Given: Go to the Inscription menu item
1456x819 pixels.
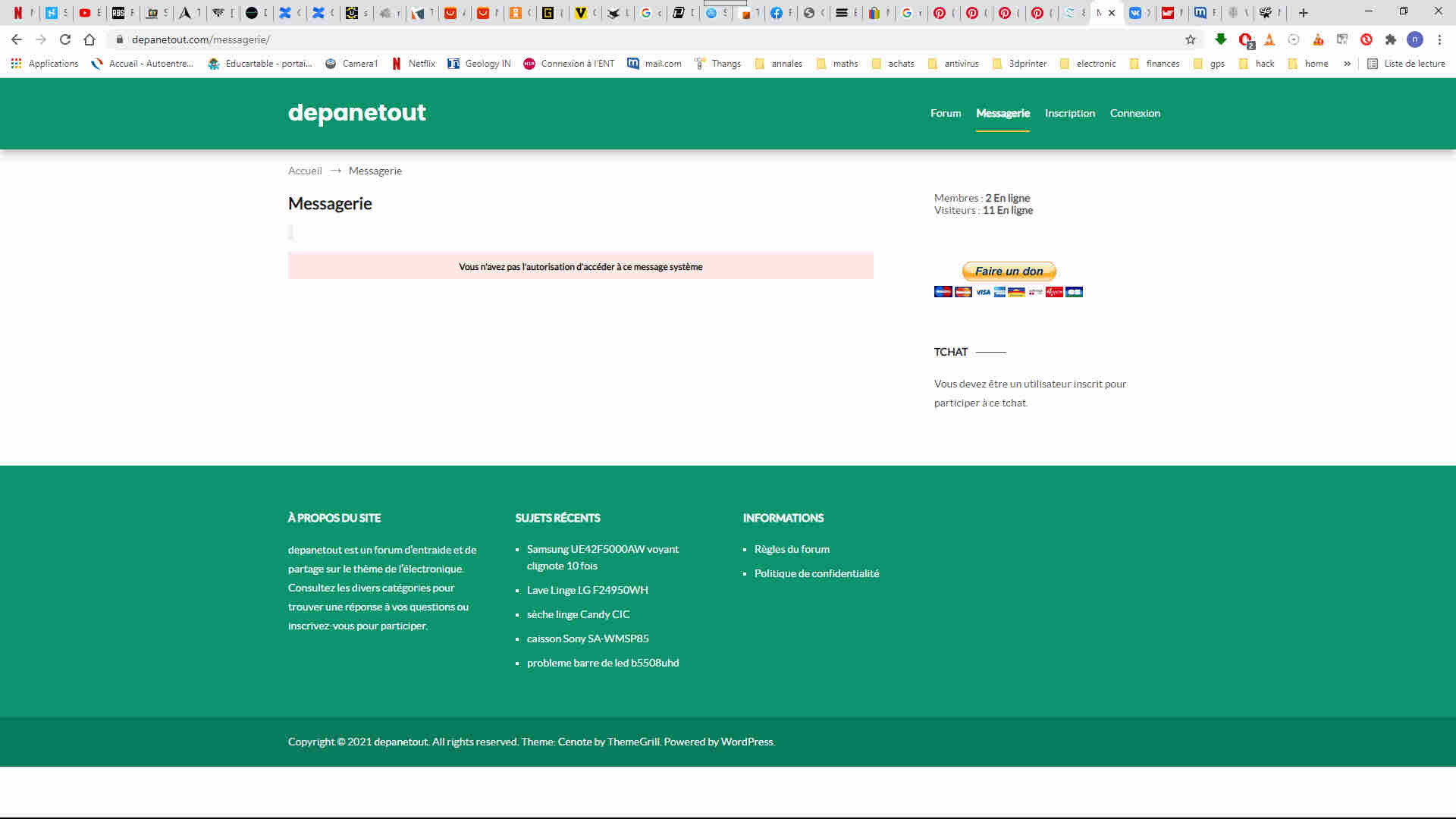Looking at the screenshot, I should pyautogui.click(x=1069, y=113).
